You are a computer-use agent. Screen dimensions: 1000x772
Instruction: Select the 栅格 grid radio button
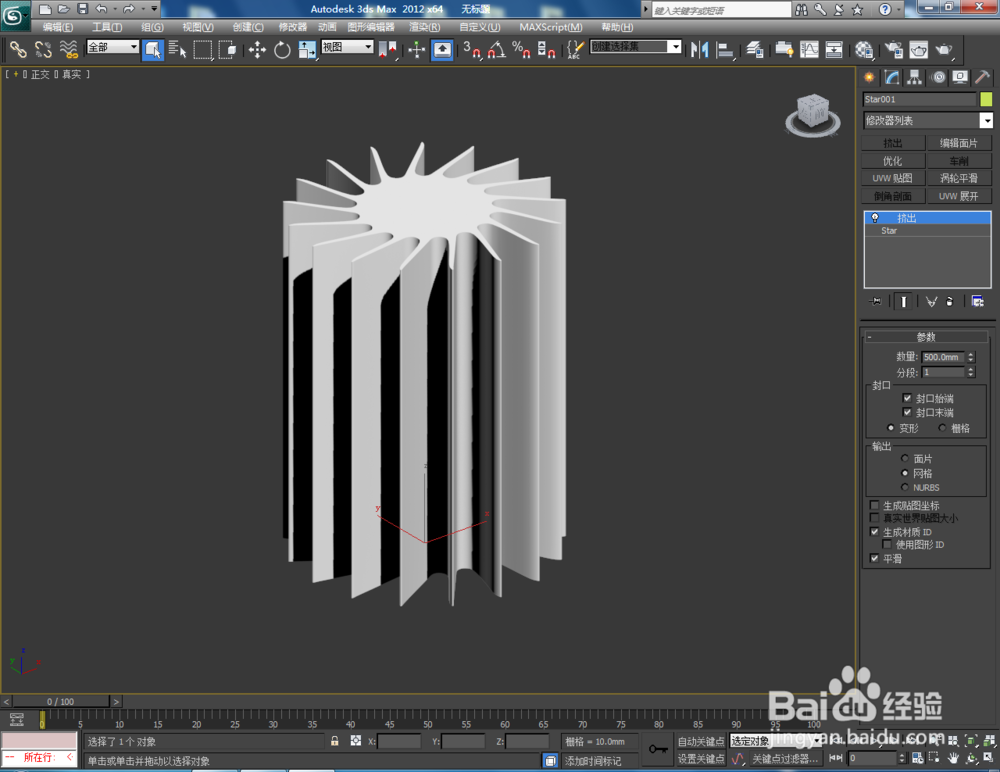point(942,427)
